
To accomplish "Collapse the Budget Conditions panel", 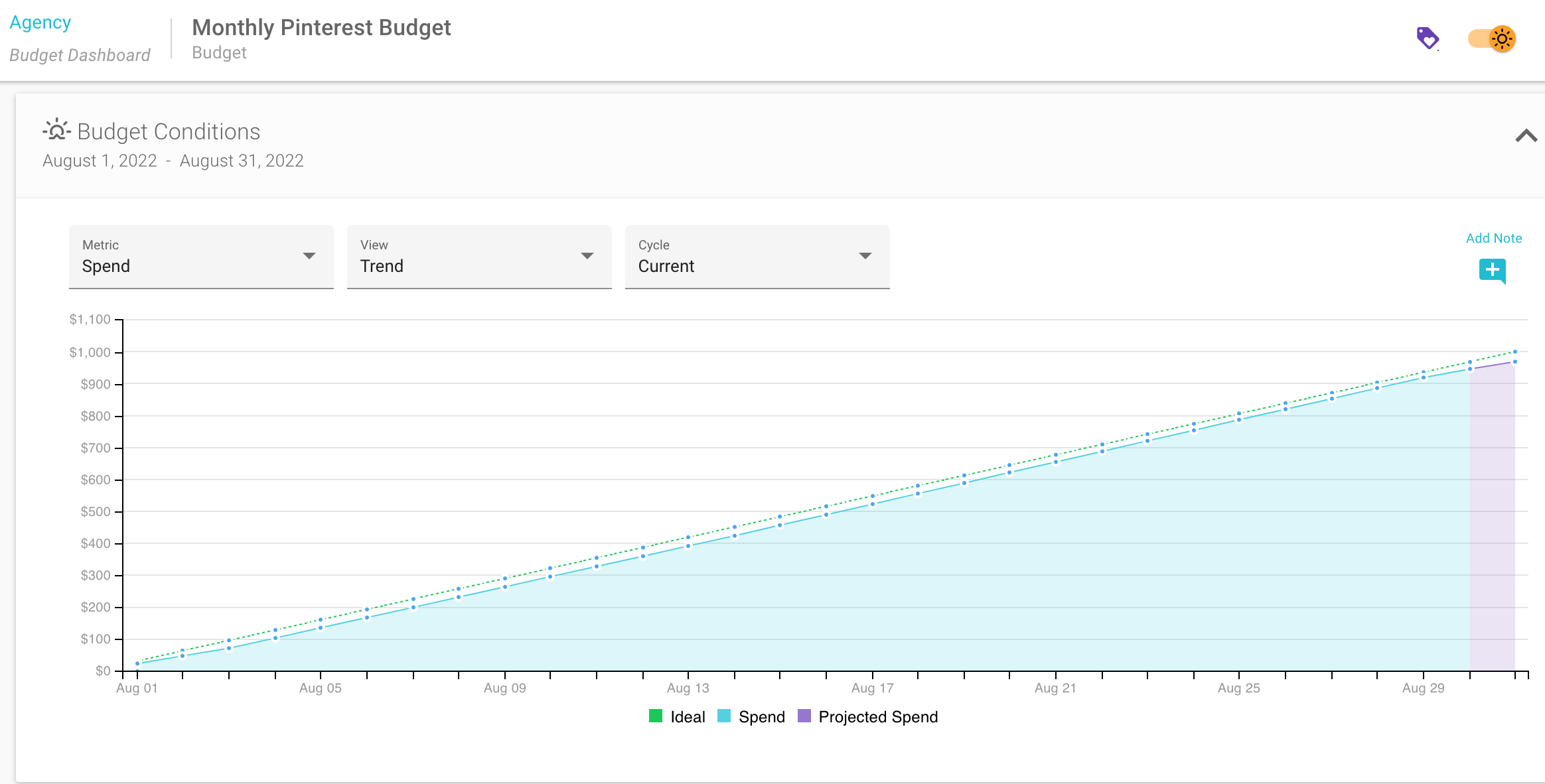I will click(x=1528, y=136).
